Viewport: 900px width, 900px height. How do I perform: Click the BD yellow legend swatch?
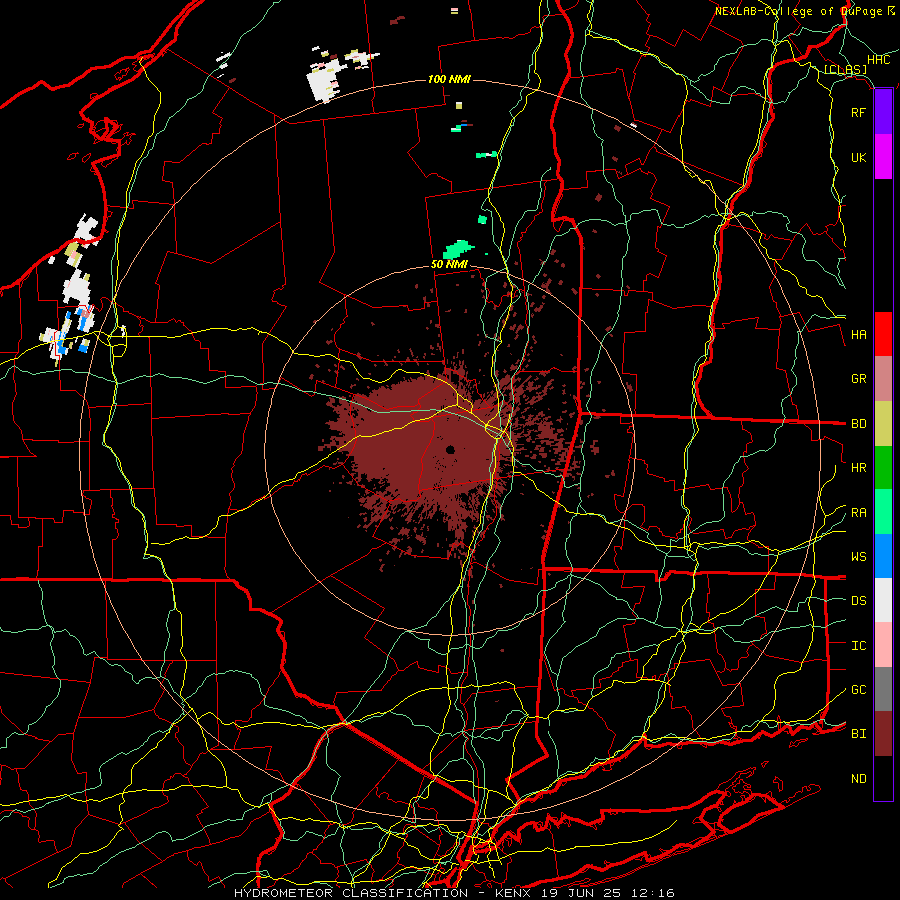[883, 424]
